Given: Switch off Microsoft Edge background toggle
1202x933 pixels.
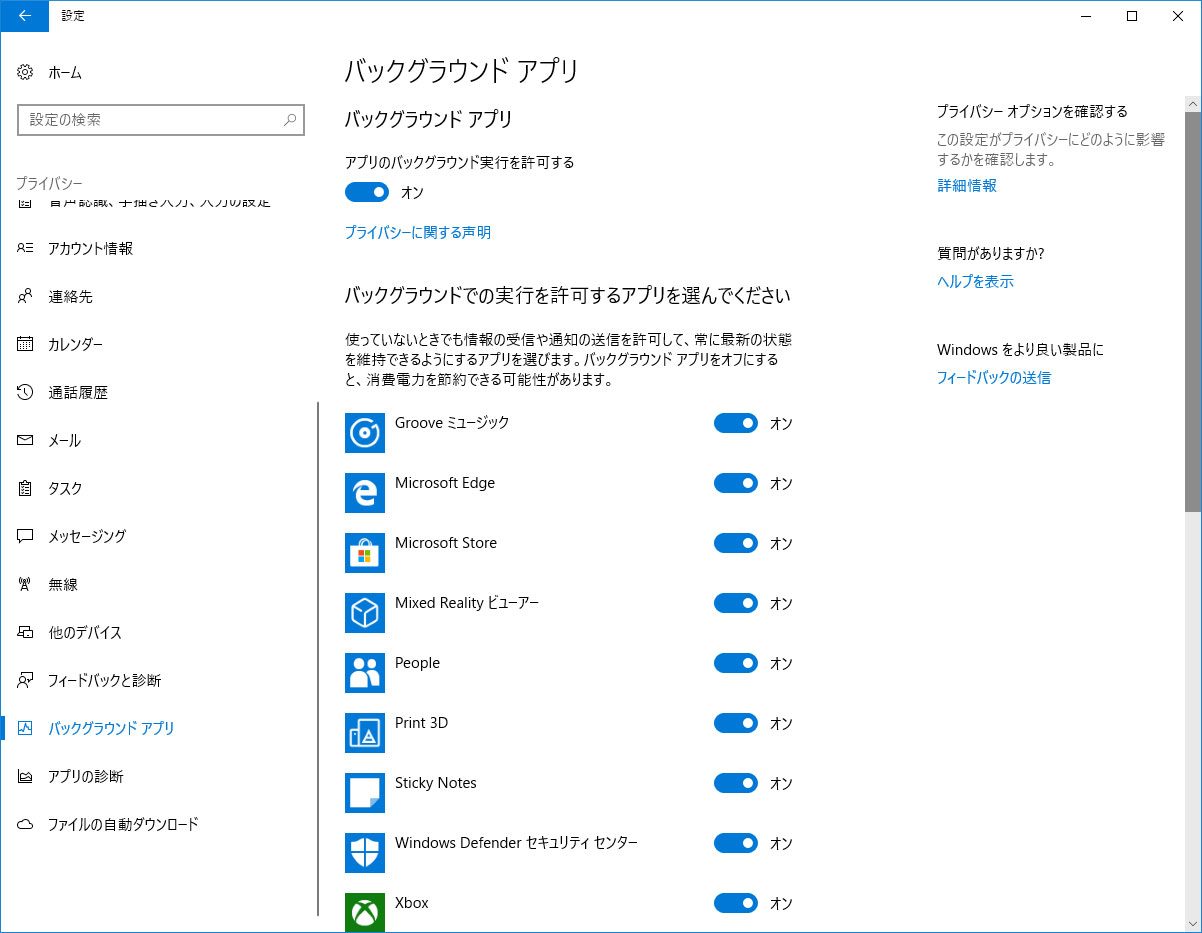Looking at the screenshot, I should click(736, 483).
